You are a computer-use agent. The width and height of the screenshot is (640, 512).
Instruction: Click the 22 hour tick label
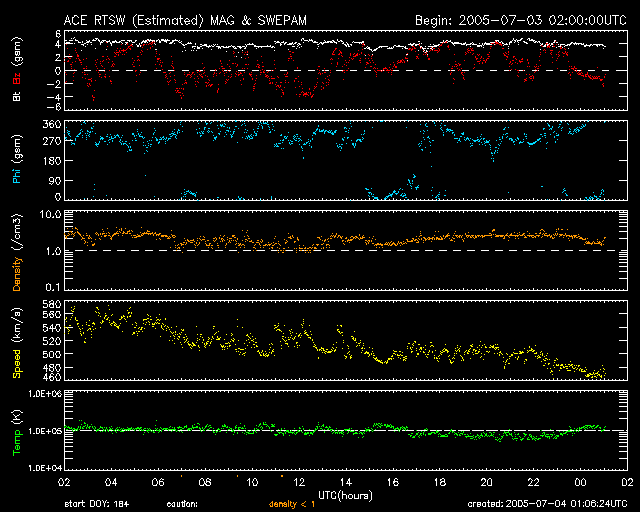tap(533, 481)
